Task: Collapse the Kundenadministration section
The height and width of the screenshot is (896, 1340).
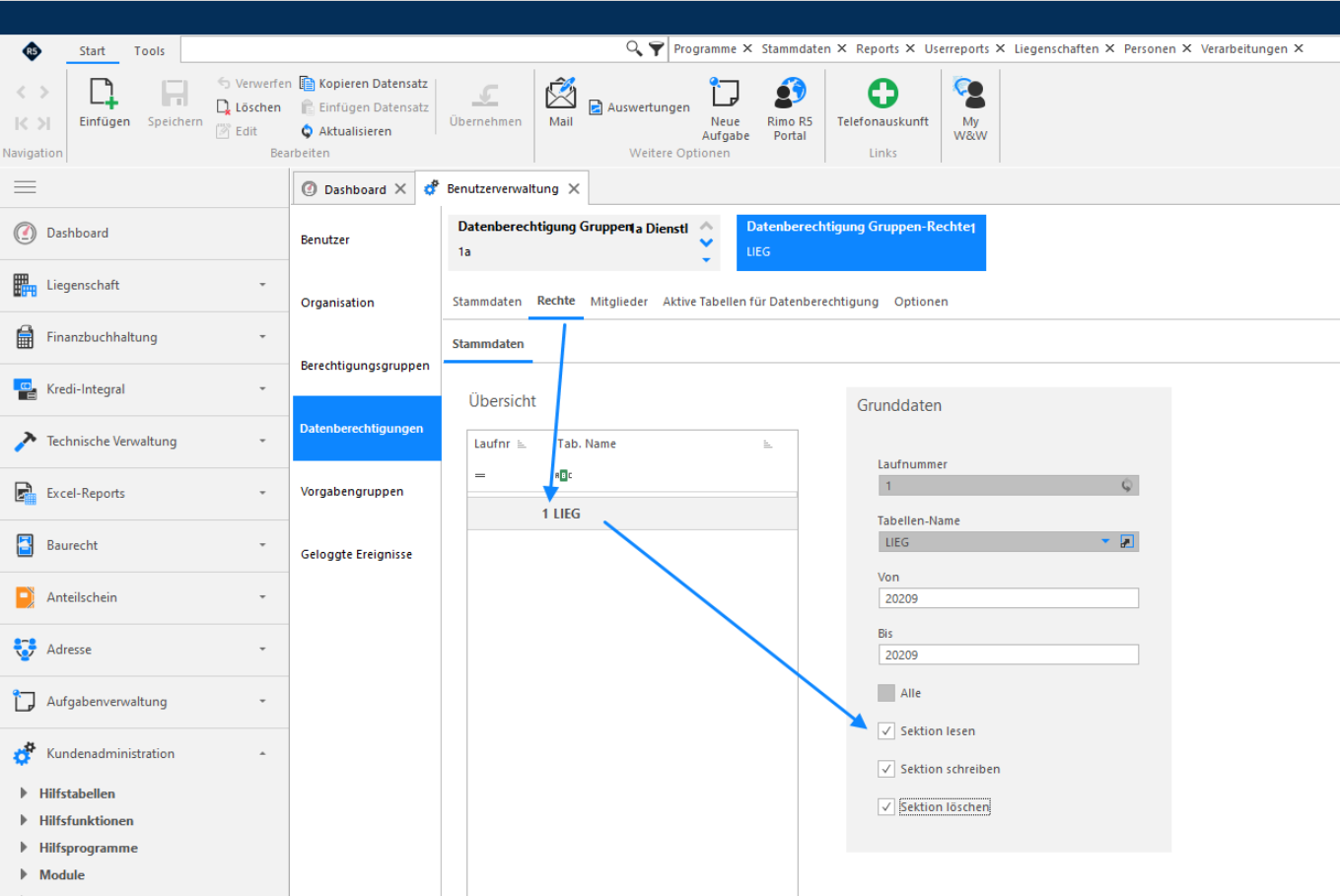Action: pos(262,754)
